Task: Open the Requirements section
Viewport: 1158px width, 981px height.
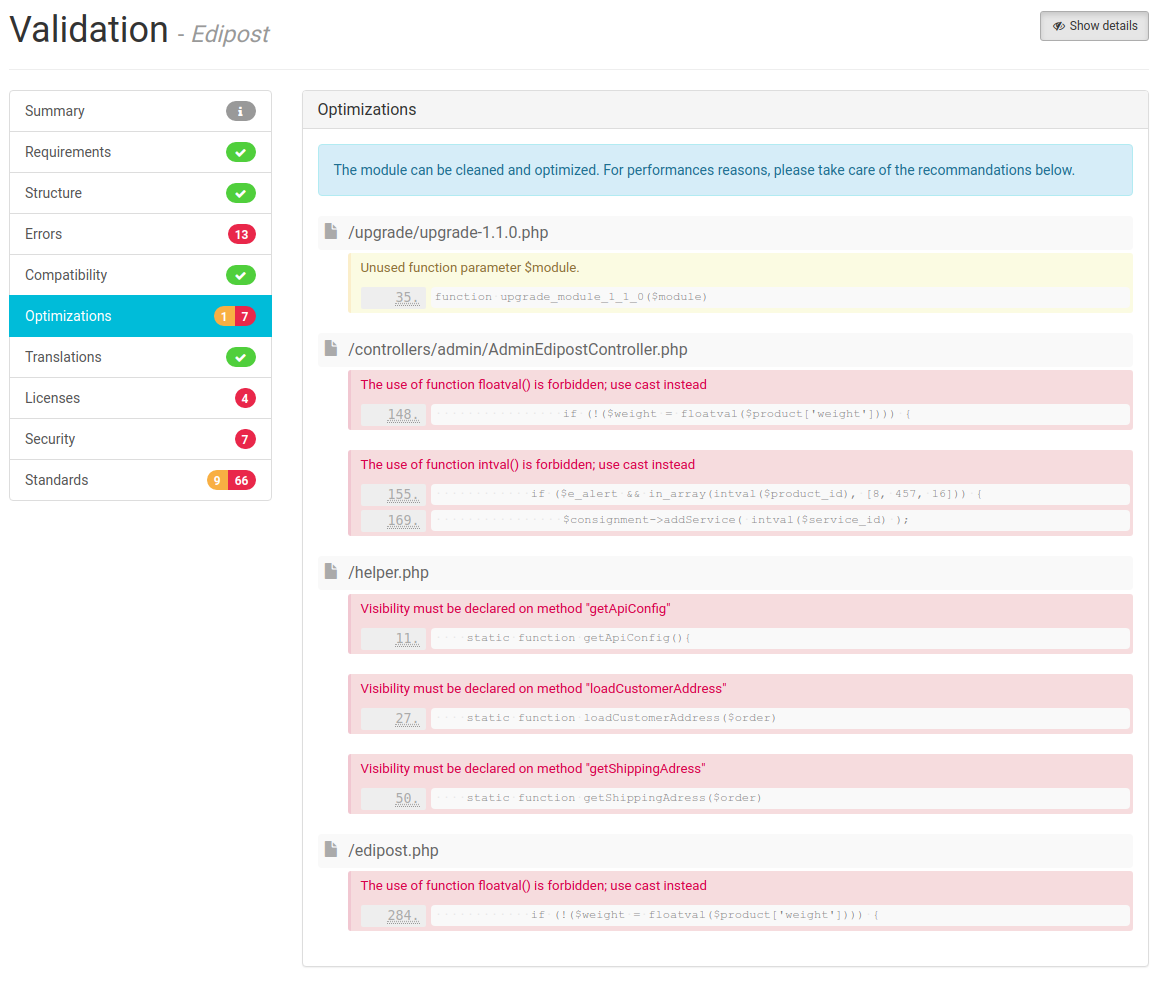Action: (140, 152)
